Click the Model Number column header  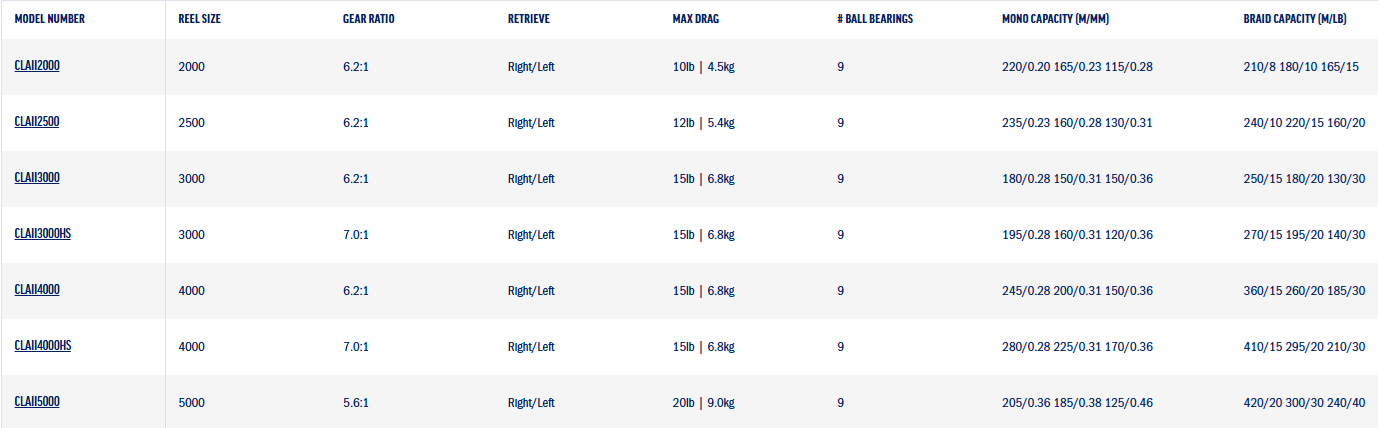tap(50, 19)
